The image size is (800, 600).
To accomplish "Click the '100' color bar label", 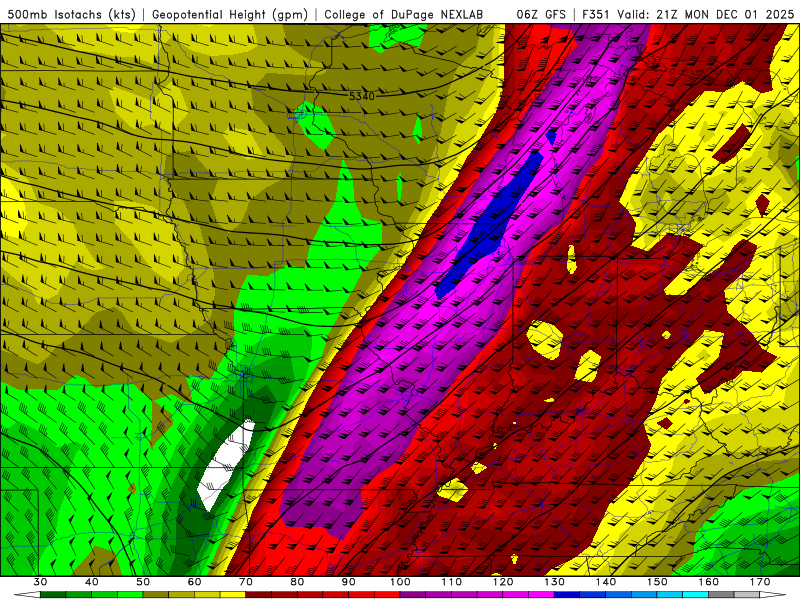I will [x=400, y=582].
